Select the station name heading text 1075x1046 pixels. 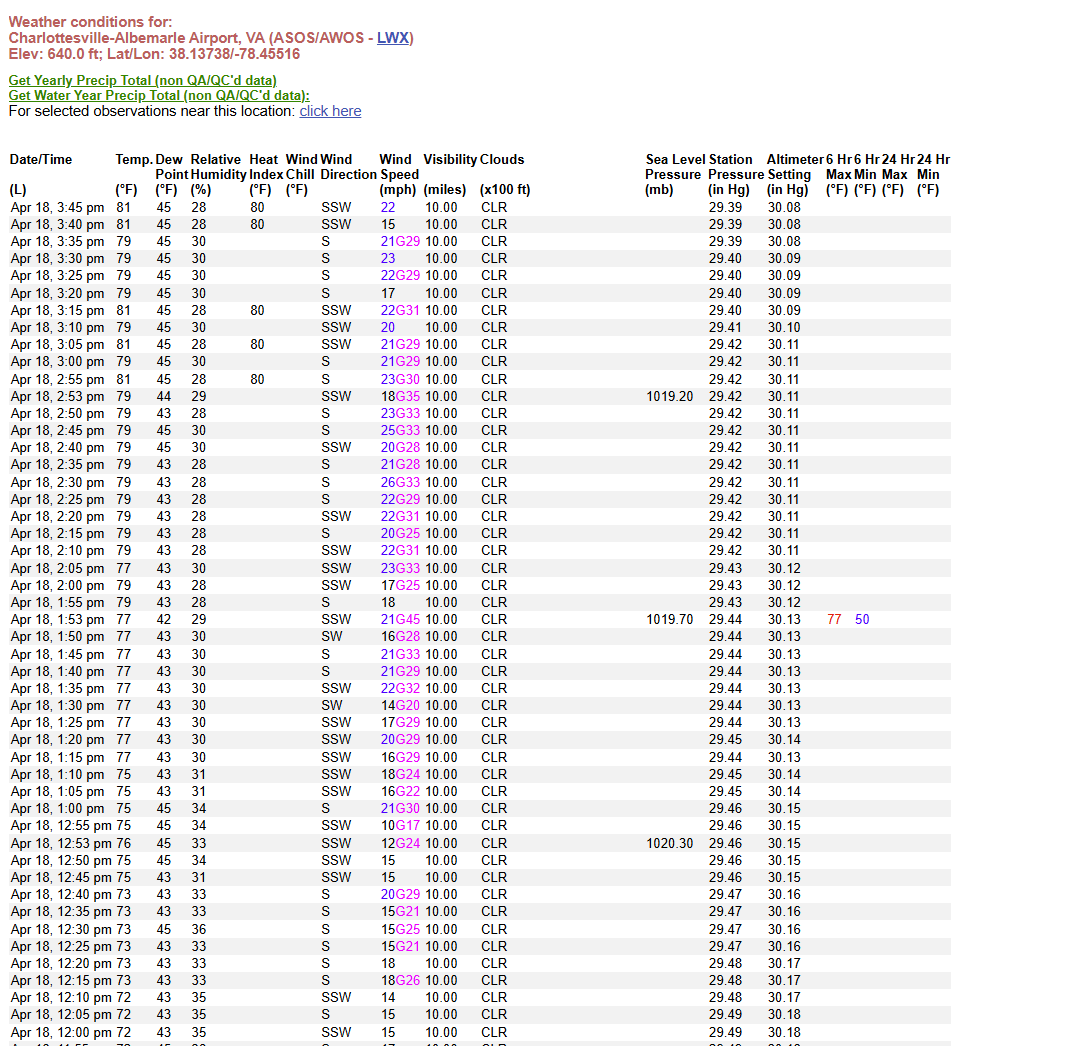pos(211,38)
